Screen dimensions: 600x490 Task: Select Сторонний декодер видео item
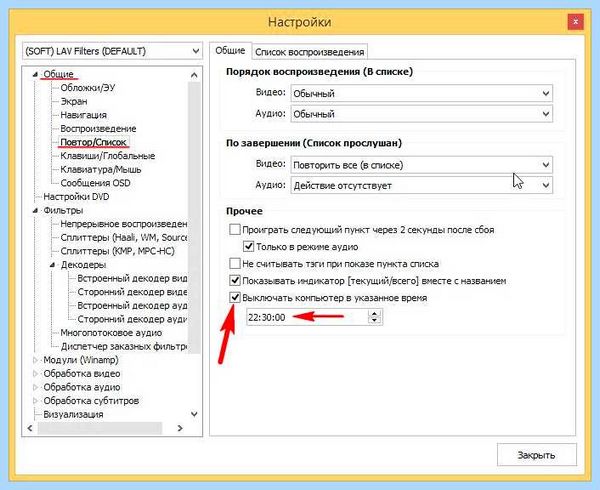click(132, 292)
